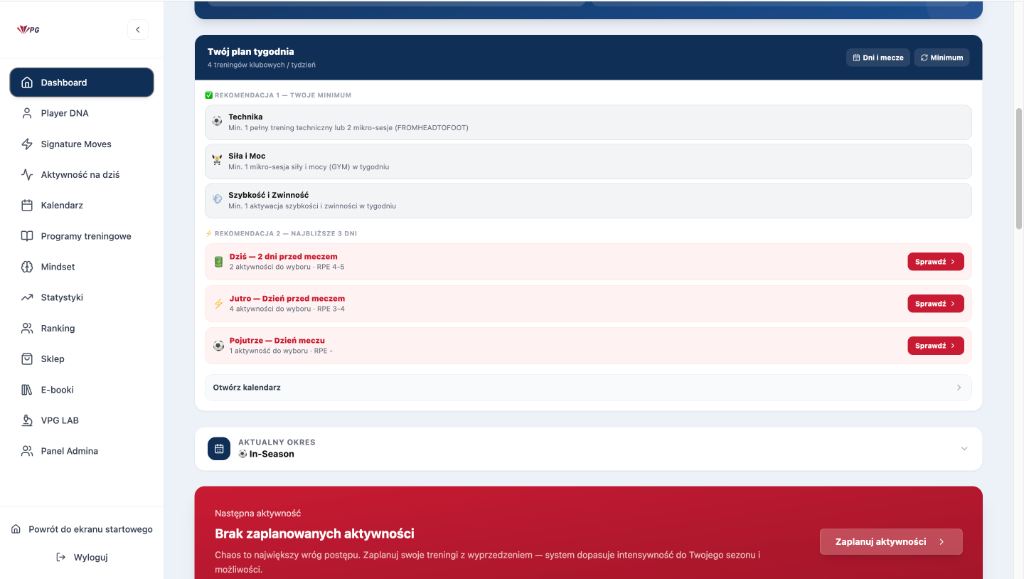Click the Zaplanuj aktywności button
Image resolution: width=1024 pixels, height=579 pixels.
tap(891, 542)
